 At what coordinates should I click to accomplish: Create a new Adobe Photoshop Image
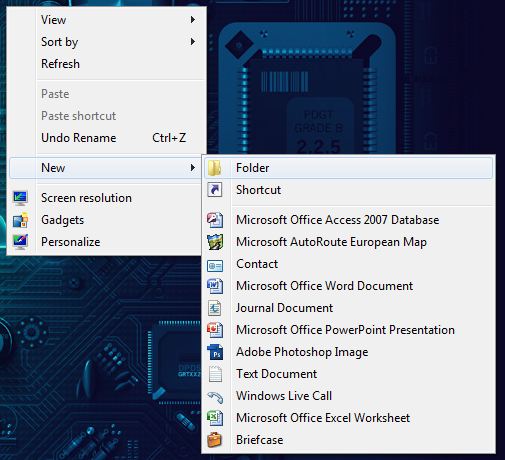348,352
